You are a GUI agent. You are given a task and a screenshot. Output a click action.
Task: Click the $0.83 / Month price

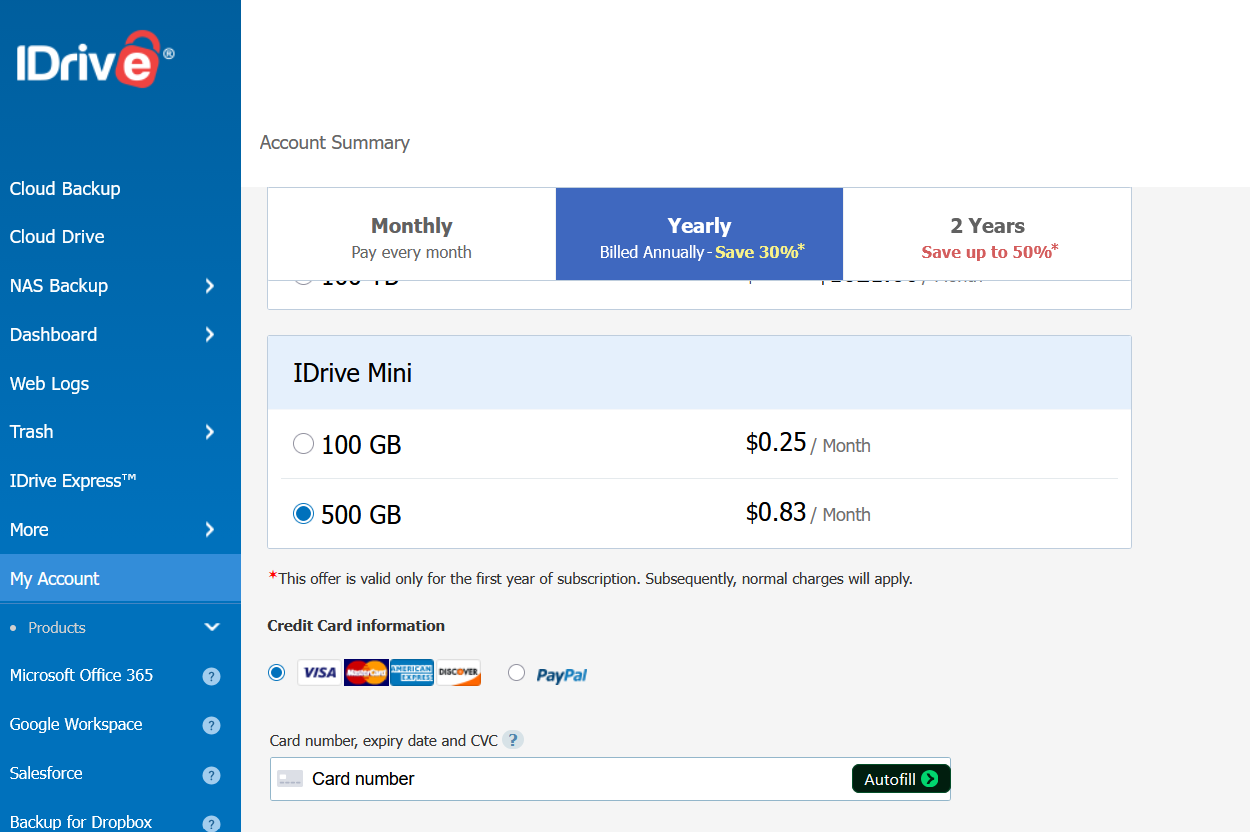point(808,513)
